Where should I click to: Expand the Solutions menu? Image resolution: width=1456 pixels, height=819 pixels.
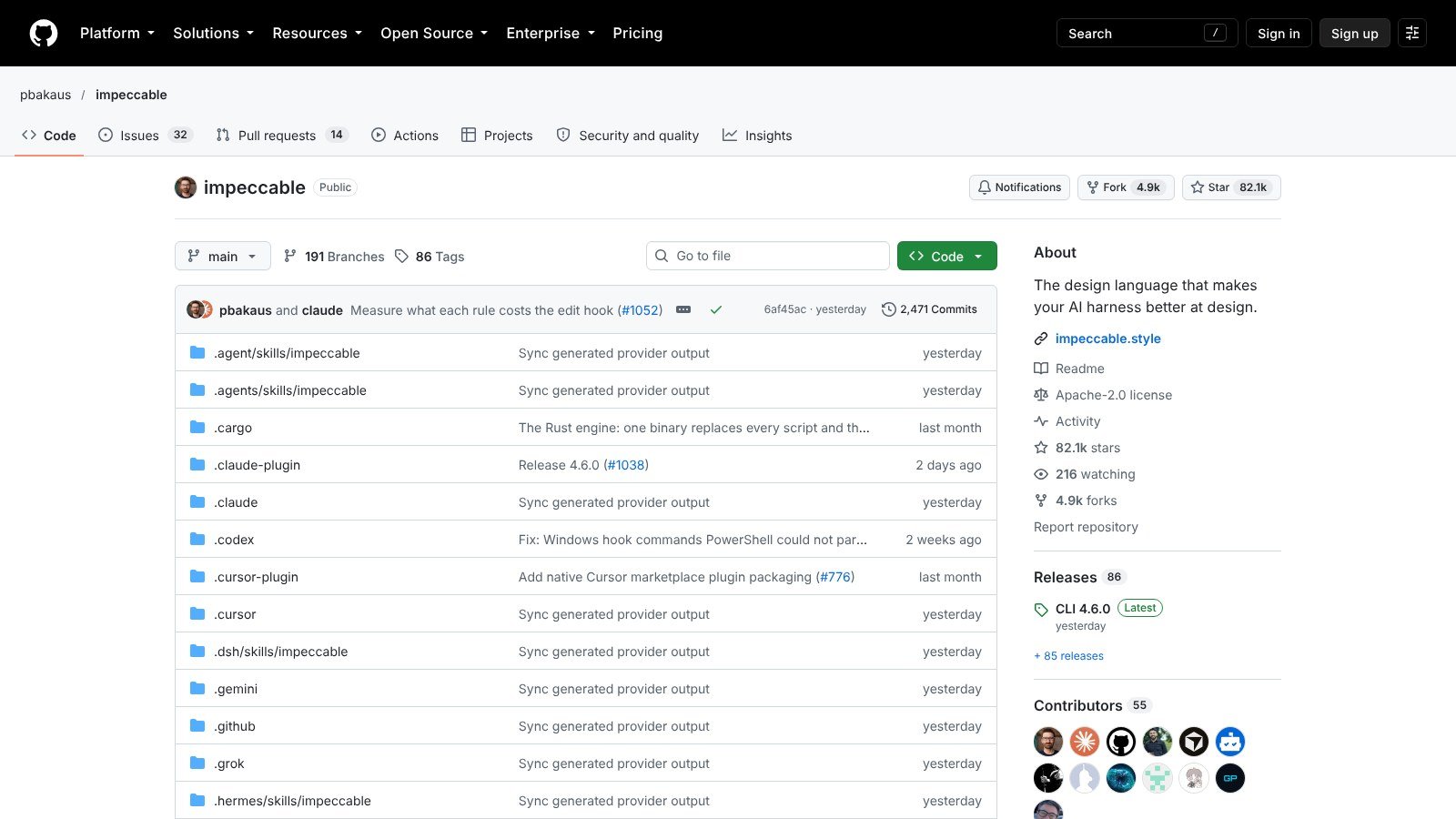214,33
